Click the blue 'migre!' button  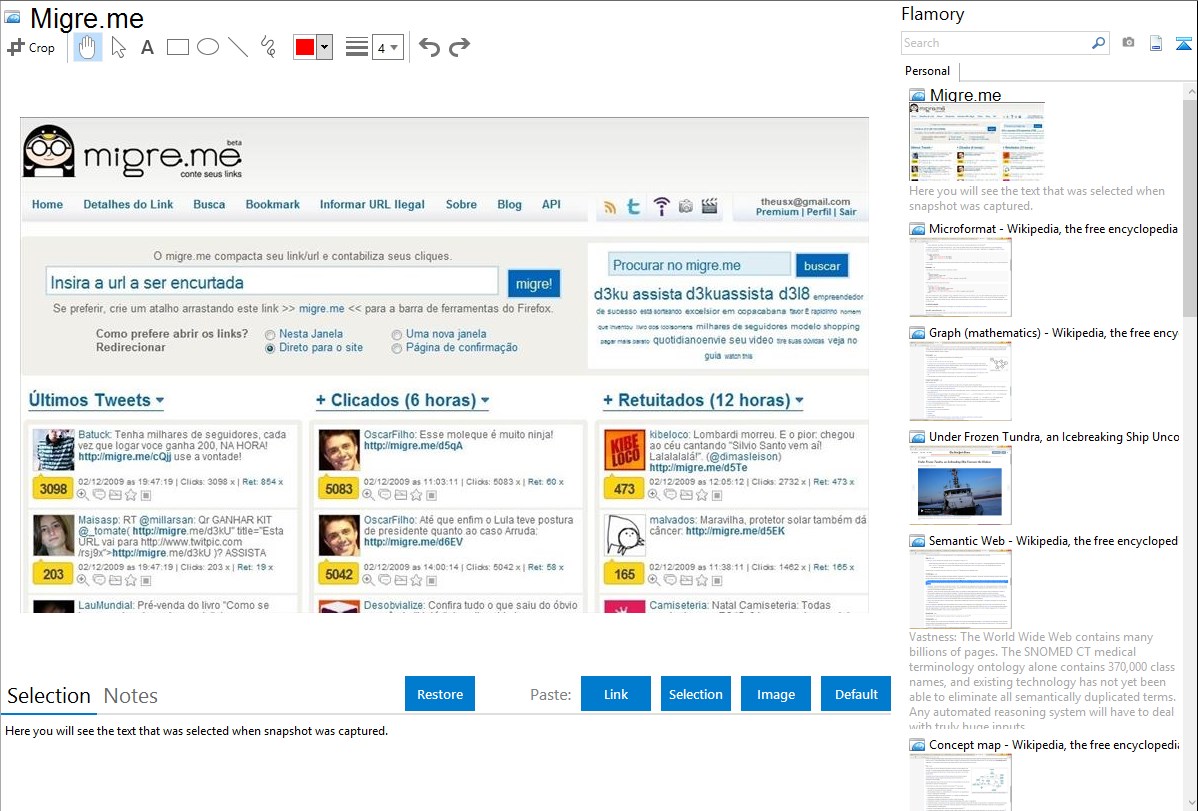coord(534,284)
